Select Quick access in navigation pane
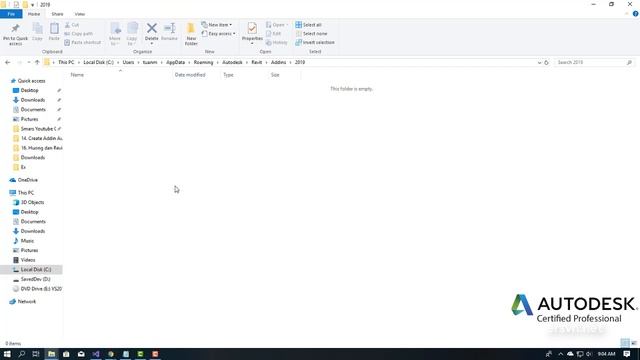The width and height of the screenshot is (640, 360). pyautogui.click(x=31, y=81)
